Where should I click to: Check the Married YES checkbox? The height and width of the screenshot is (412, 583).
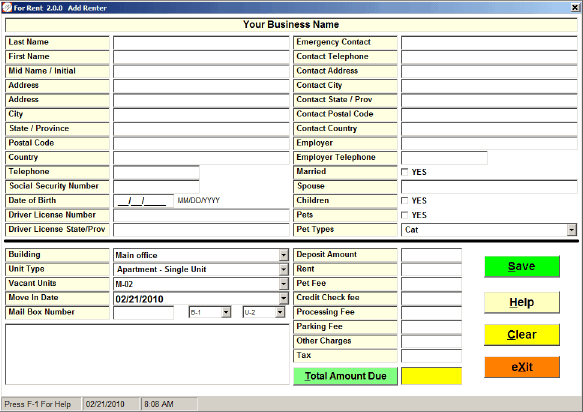405,172
